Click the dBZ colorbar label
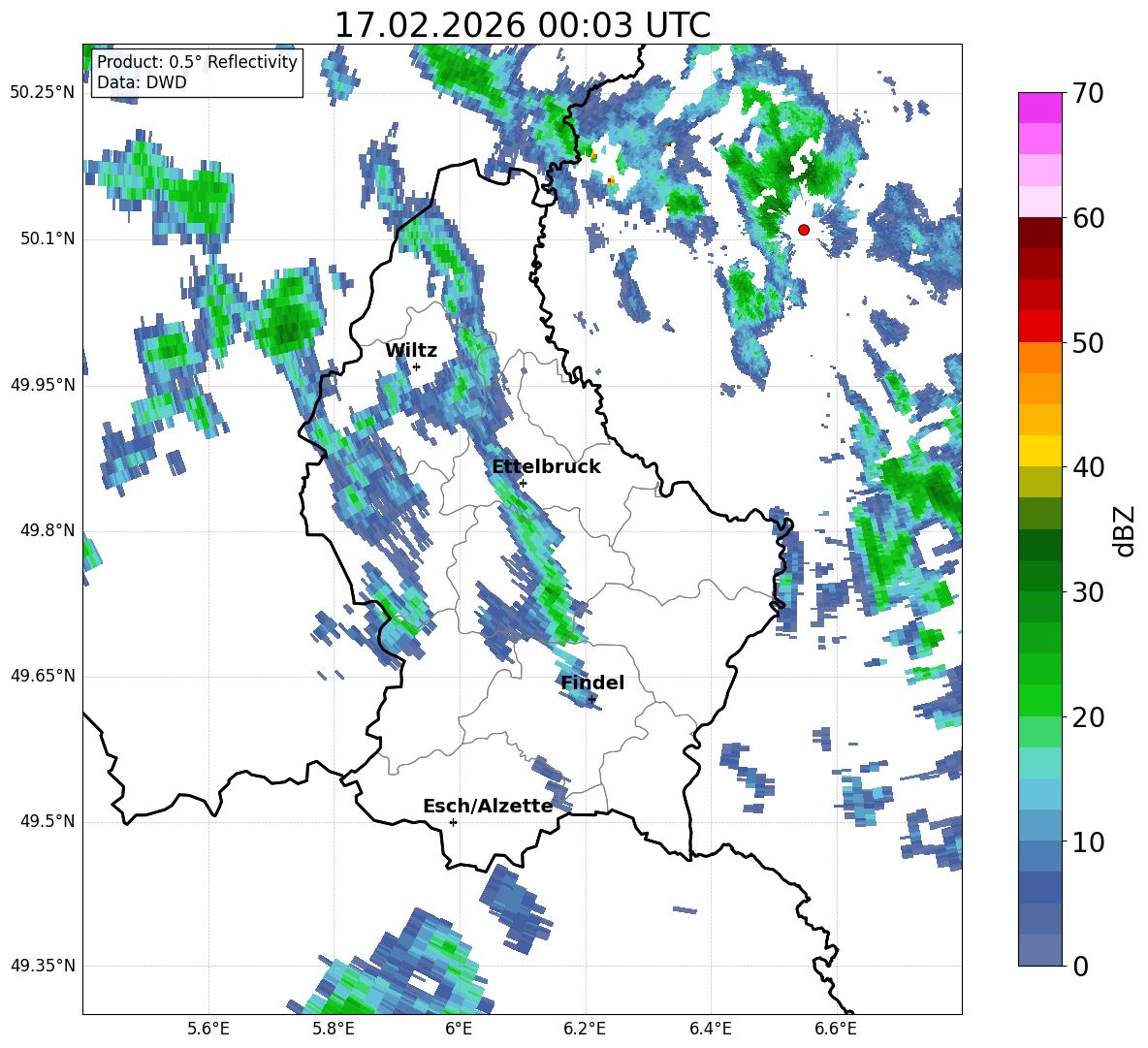 tap(1124, 530)
